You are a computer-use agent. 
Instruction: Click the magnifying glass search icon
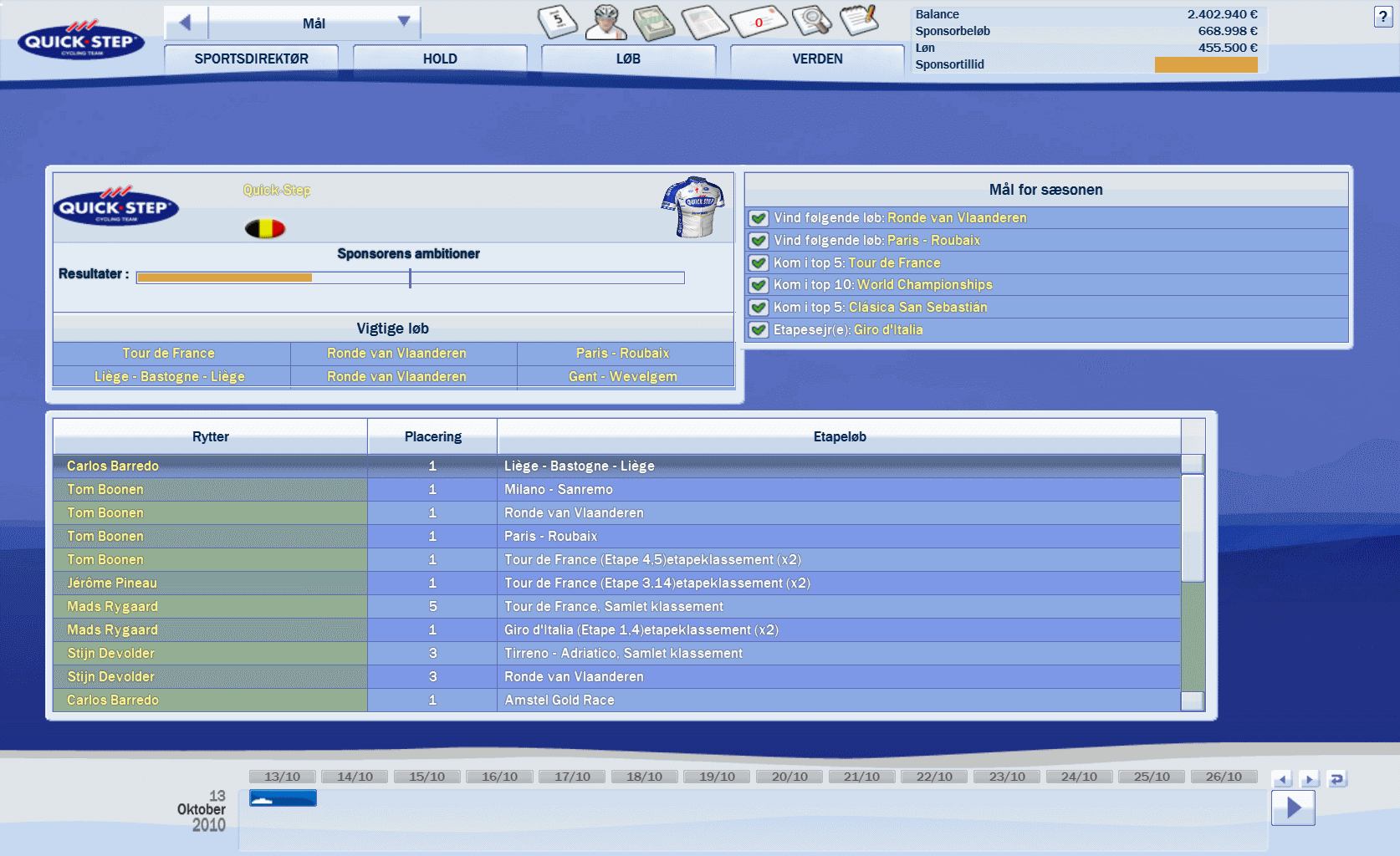click(810, 20)
